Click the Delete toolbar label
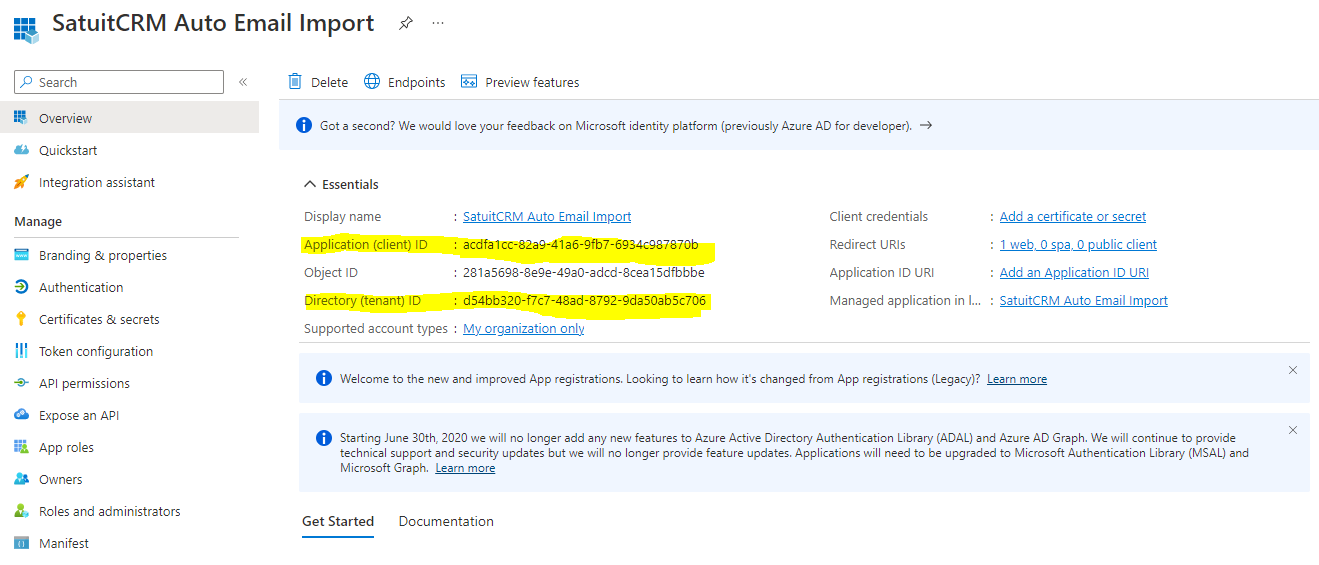This screenshot has height=565, width=1319. coord(329,82)
